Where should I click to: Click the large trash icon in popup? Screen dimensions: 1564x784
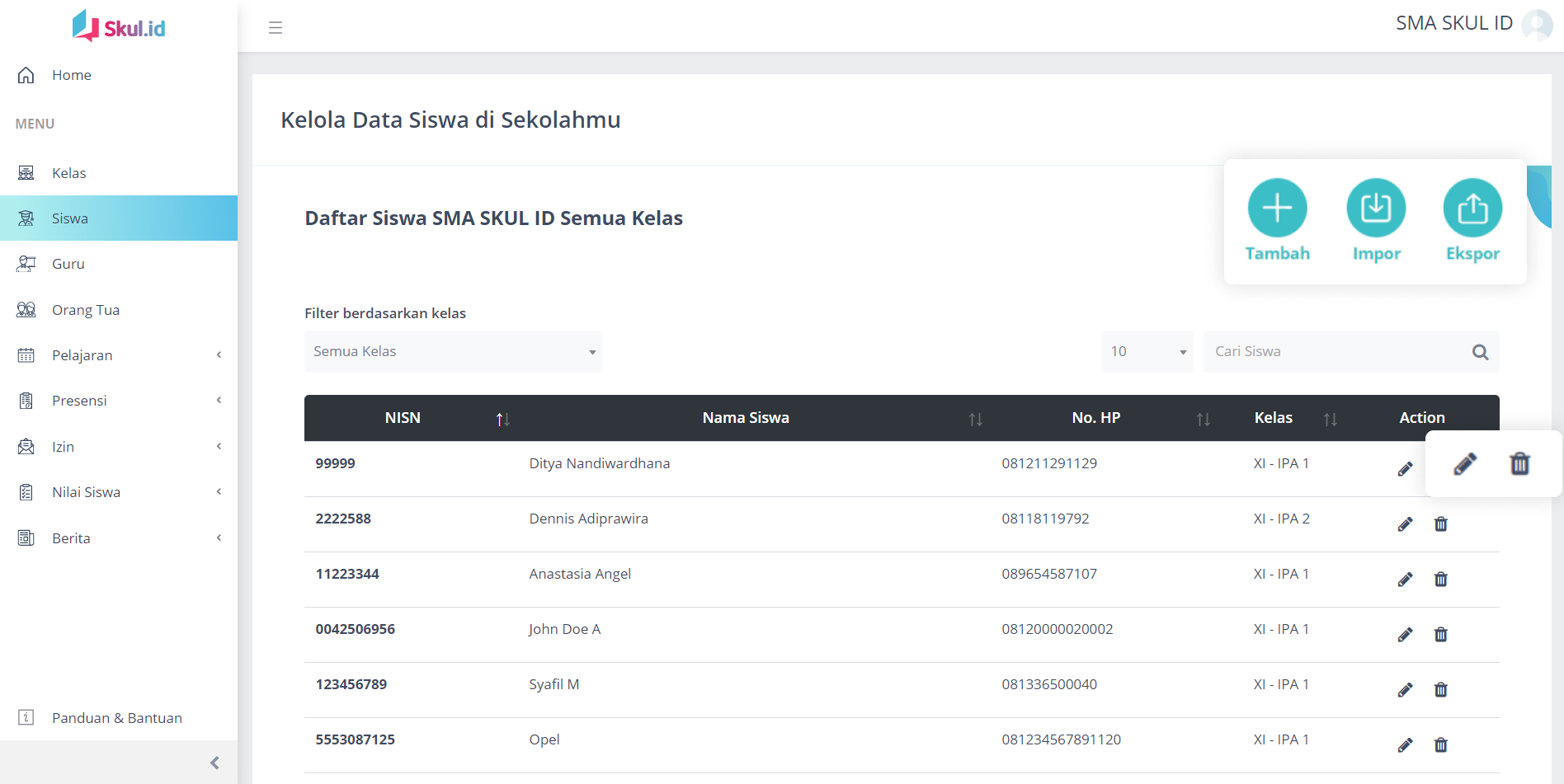tap(1519, 464)
